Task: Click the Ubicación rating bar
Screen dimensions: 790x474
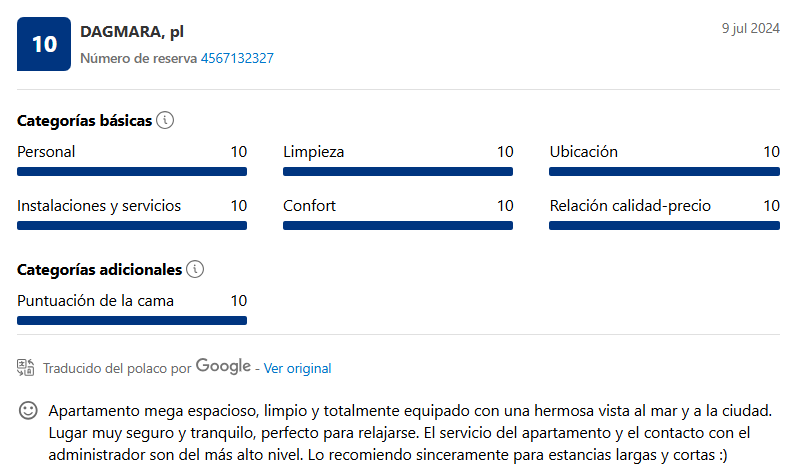Action: point(665,172)
